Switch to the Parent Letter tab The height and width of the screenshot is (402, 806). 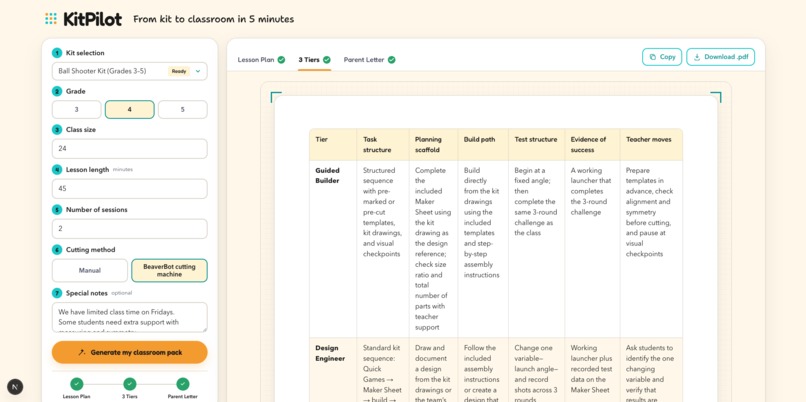tap(369, 60)
